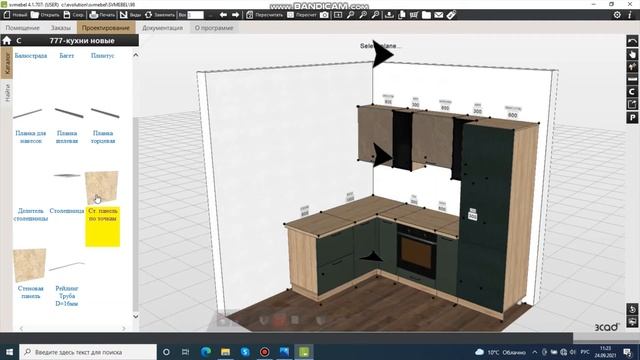Click catalog scroll-down arrow
640x360 pixels.
[136, 316]
